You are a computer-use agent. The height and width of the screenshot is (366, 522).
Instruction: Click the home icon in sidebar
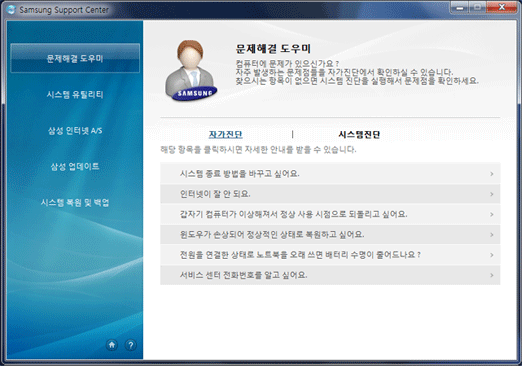112,345
